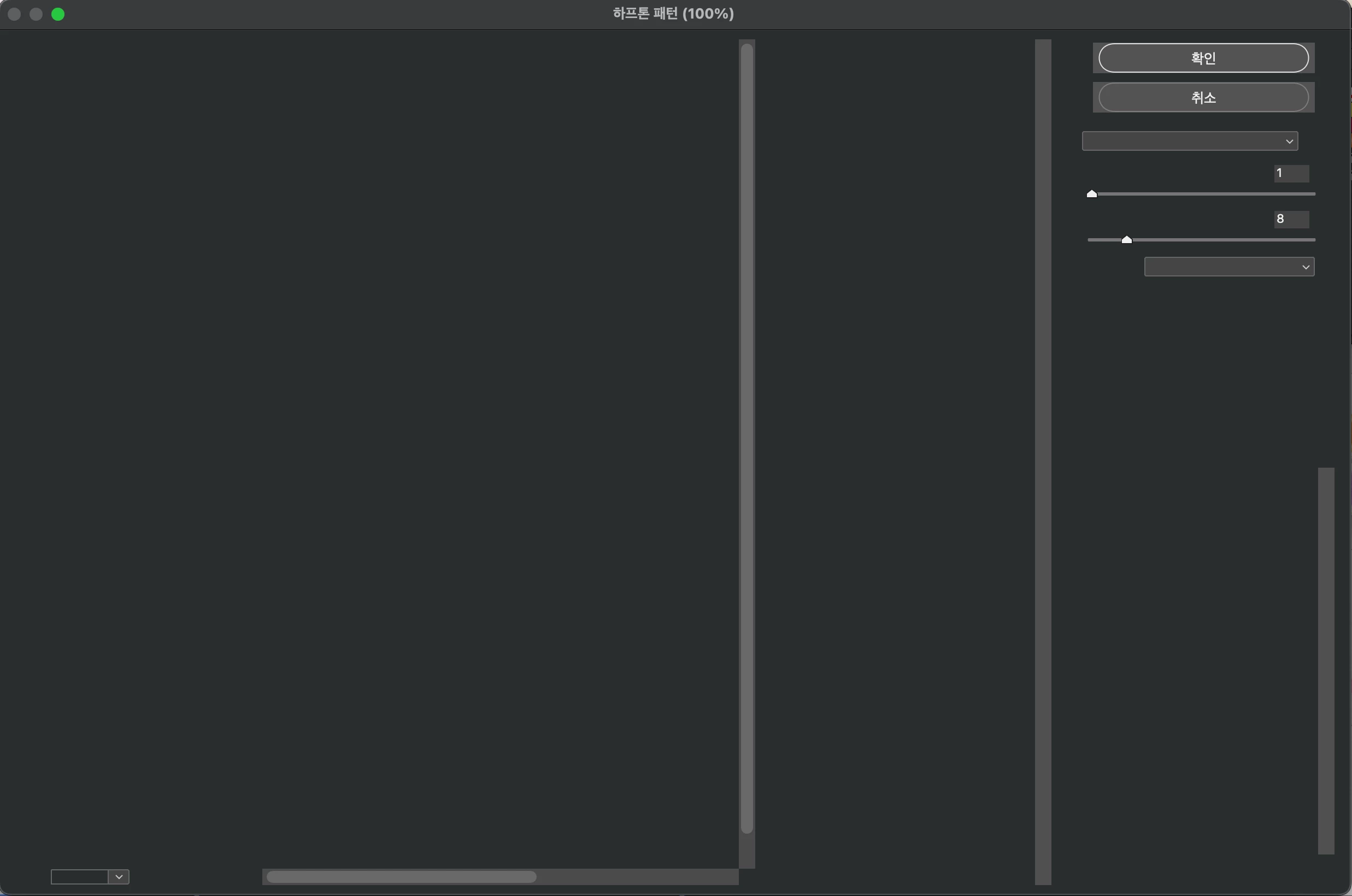Open the narrow pattern type dropdown below the sliders
Image resolution: width=1352 pixels, height=896 pixels.
coord(1228,267)
